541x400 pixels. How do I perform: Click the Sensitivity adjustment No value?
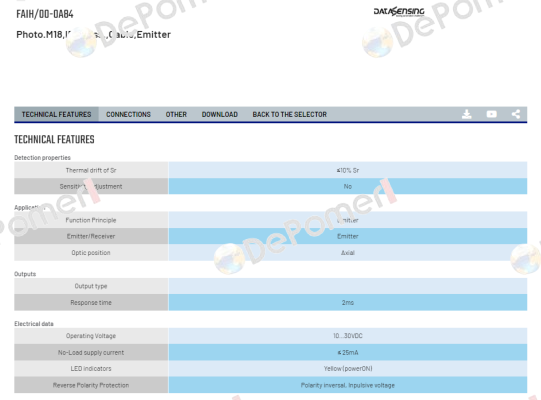point(348,186)
